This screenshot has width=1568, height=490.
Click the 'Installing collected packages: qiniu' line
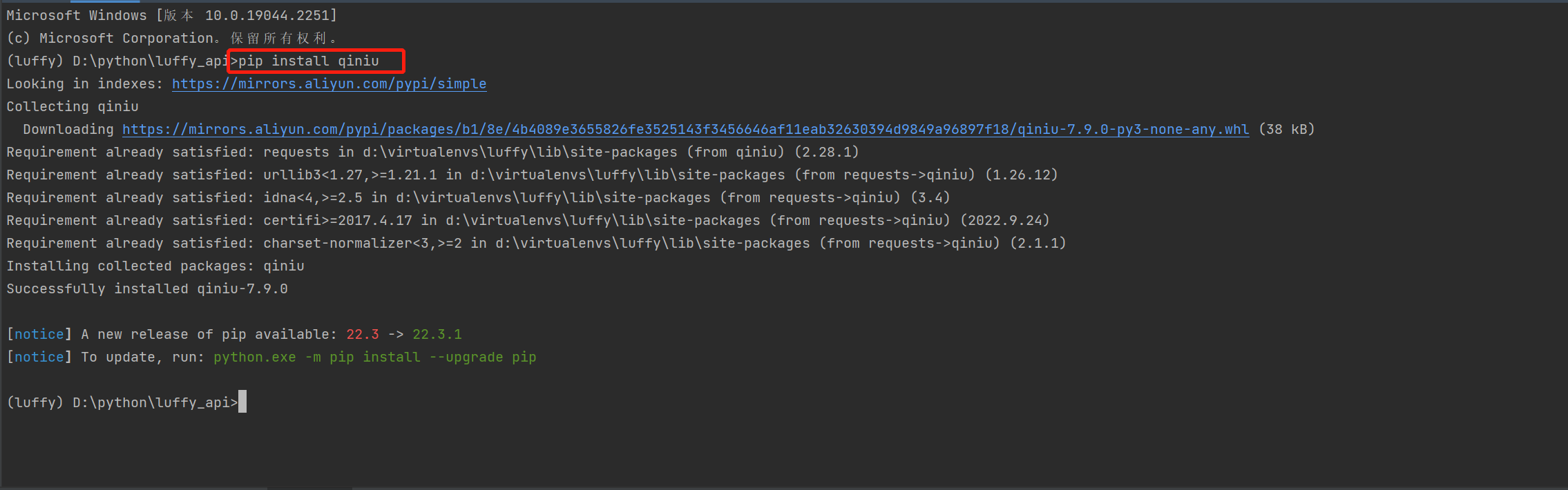tap(155, 266)
